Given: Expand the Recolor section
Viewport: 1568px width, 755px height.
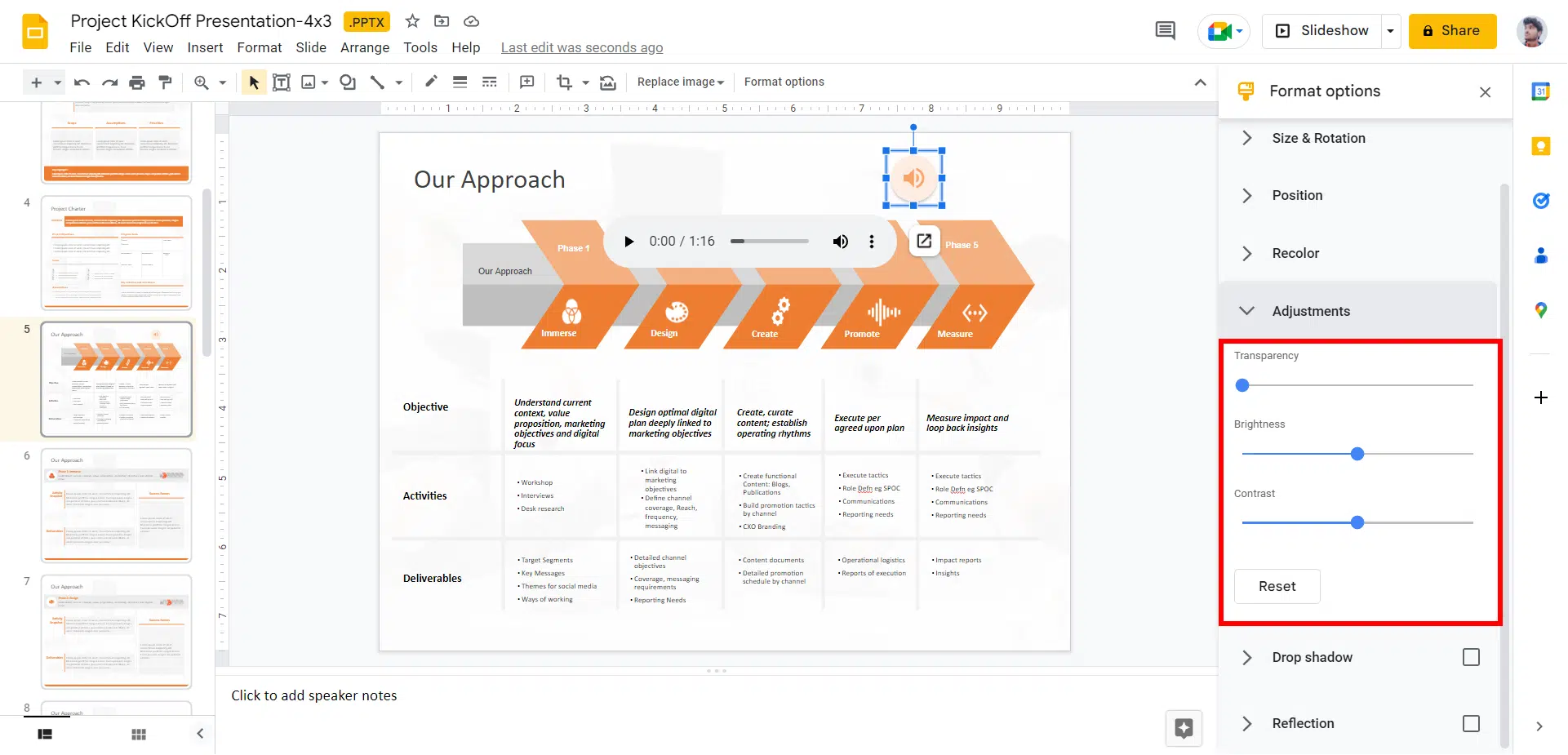Looking at the screenshot, I should click(x=1295, y=254).
